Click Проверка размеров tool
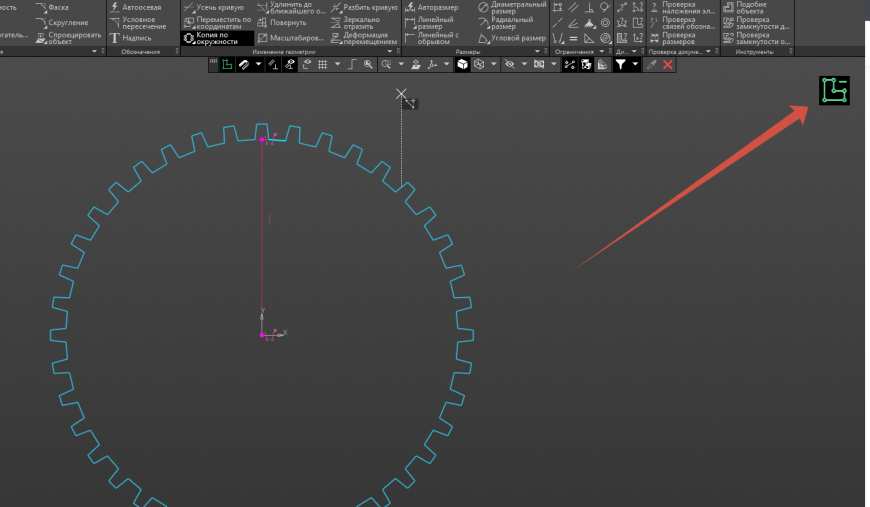870x507 pixels. (x=672, y=38)
